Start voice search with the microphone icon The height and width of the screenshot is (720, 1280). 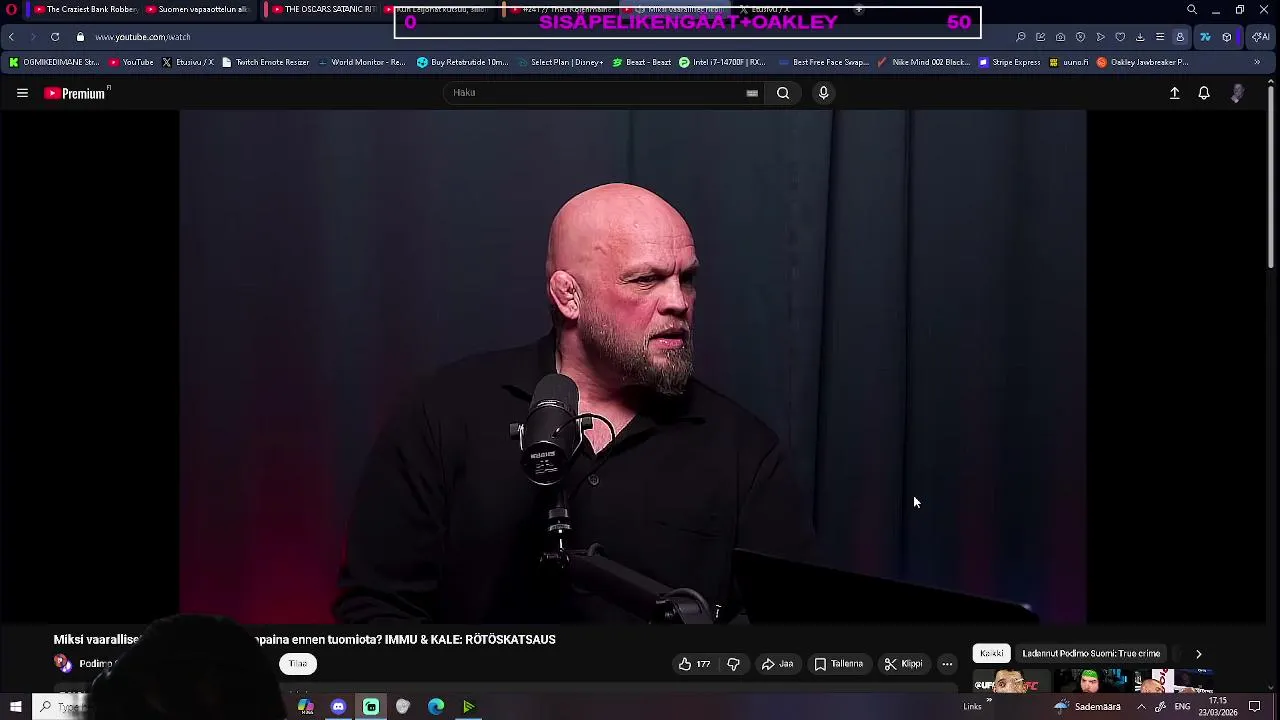pos(823,93)
